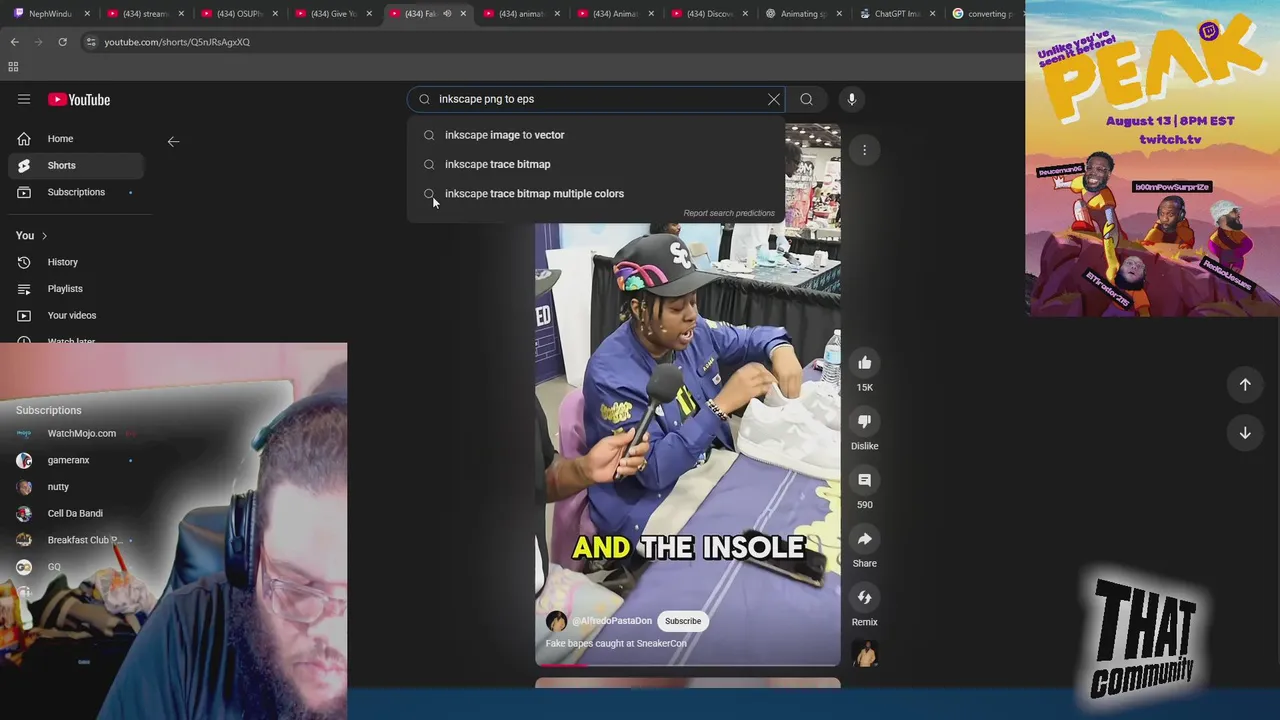The height and width of the screenshot is (720, 1280).
Task: Open the @AlfredoPastaDon channel name
Action: click(x=611, y=621)
